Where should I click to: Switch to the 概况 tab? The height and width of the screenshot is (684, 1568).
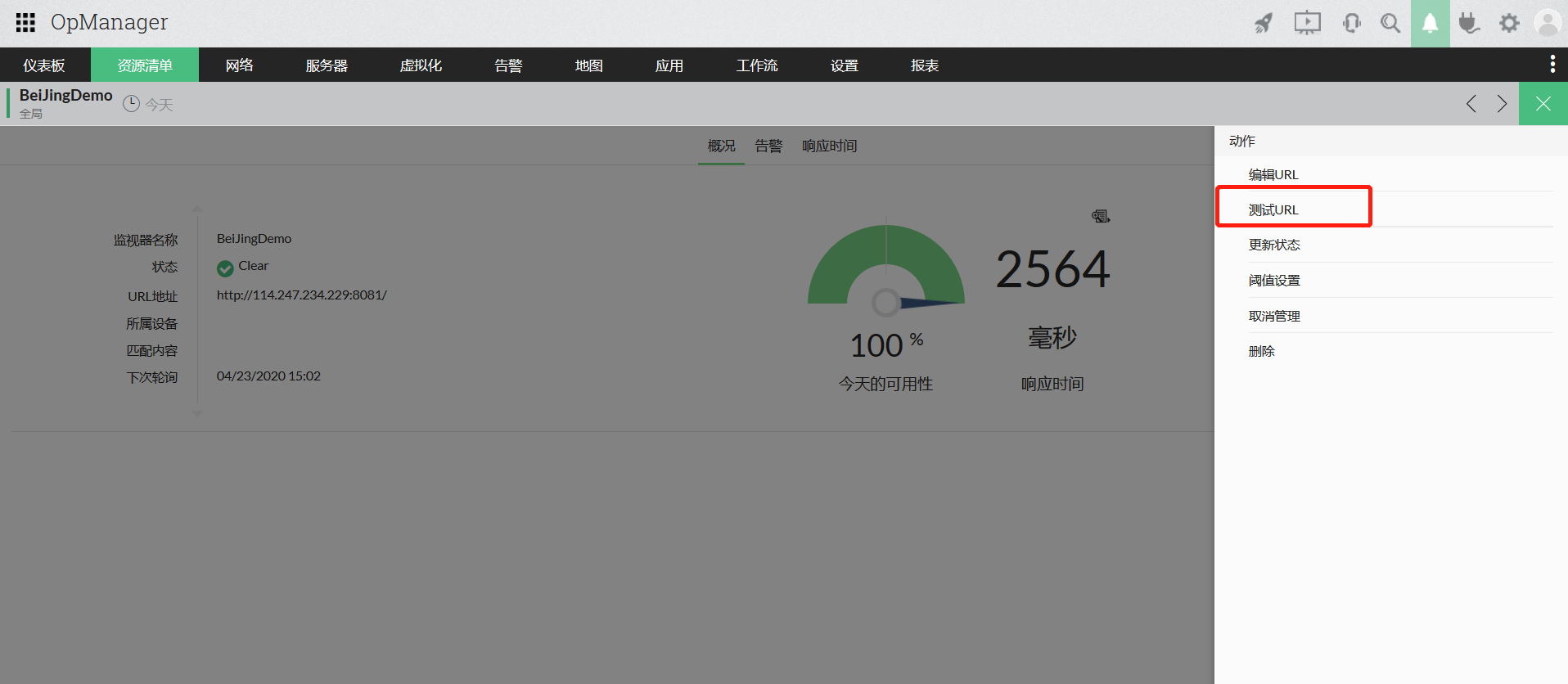point(721,146)
